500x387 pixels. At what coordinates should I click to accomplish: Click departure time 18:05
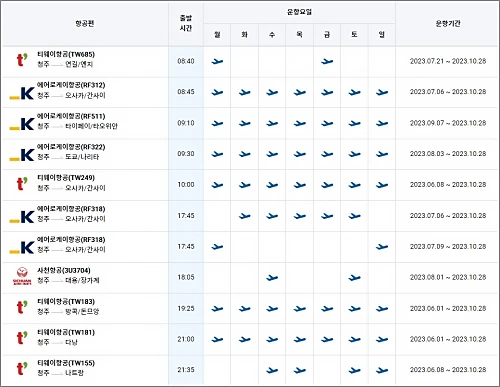pyautogui.click(x=186, y=277)
